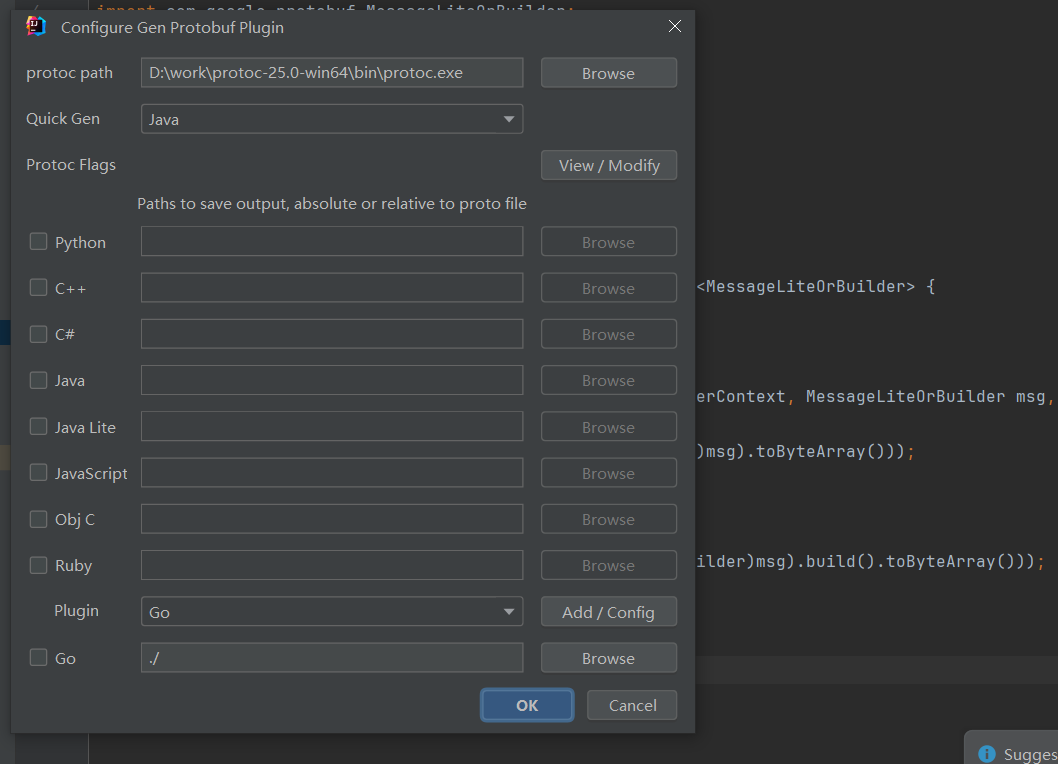The image size is (1058, 764).
Task: Click '<MessageLiteOrBuilder> {' in the editor
Action: pyautogui.click(x=816, y=286)
